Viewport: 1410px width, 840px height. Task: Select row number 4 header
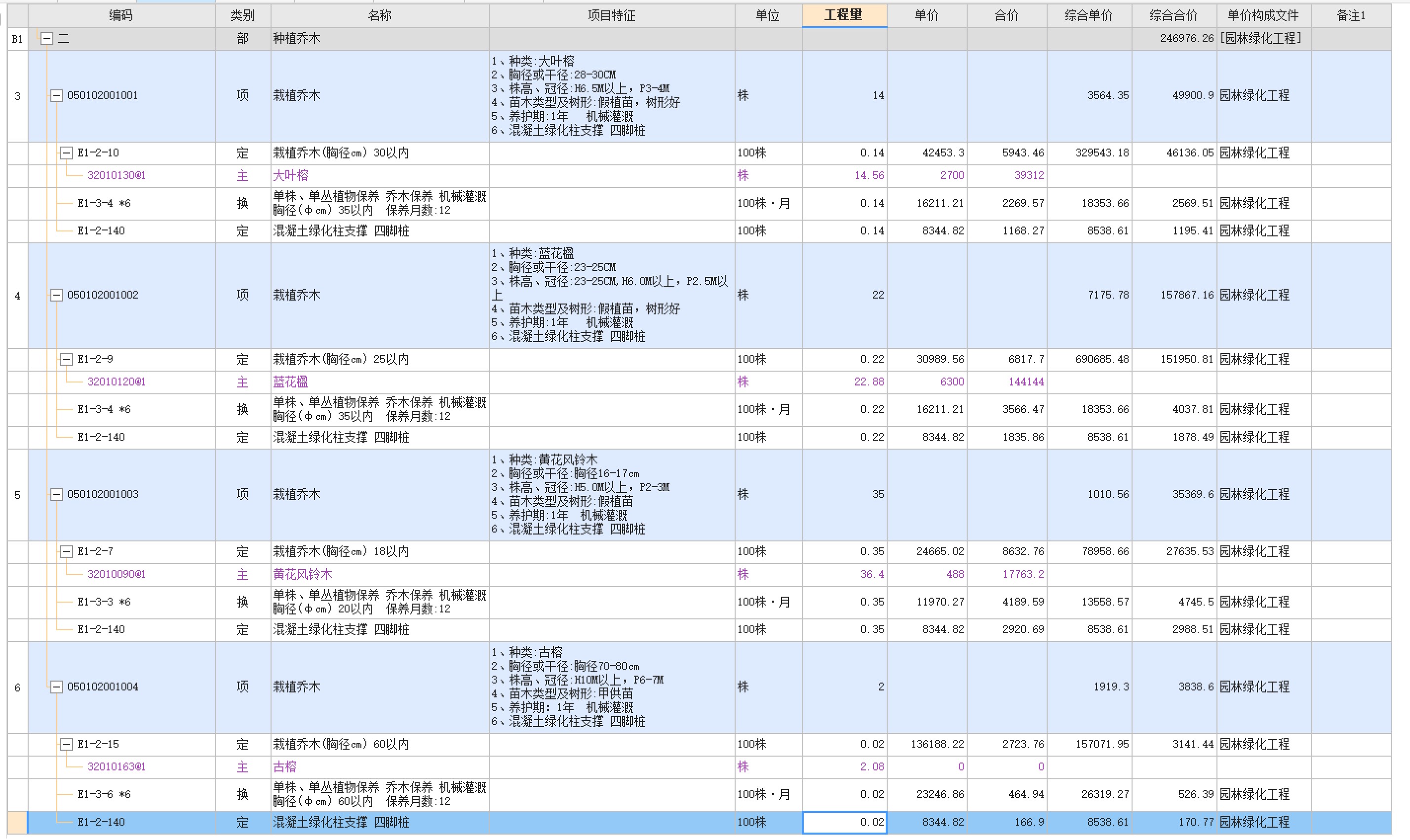tap(18, 296)
